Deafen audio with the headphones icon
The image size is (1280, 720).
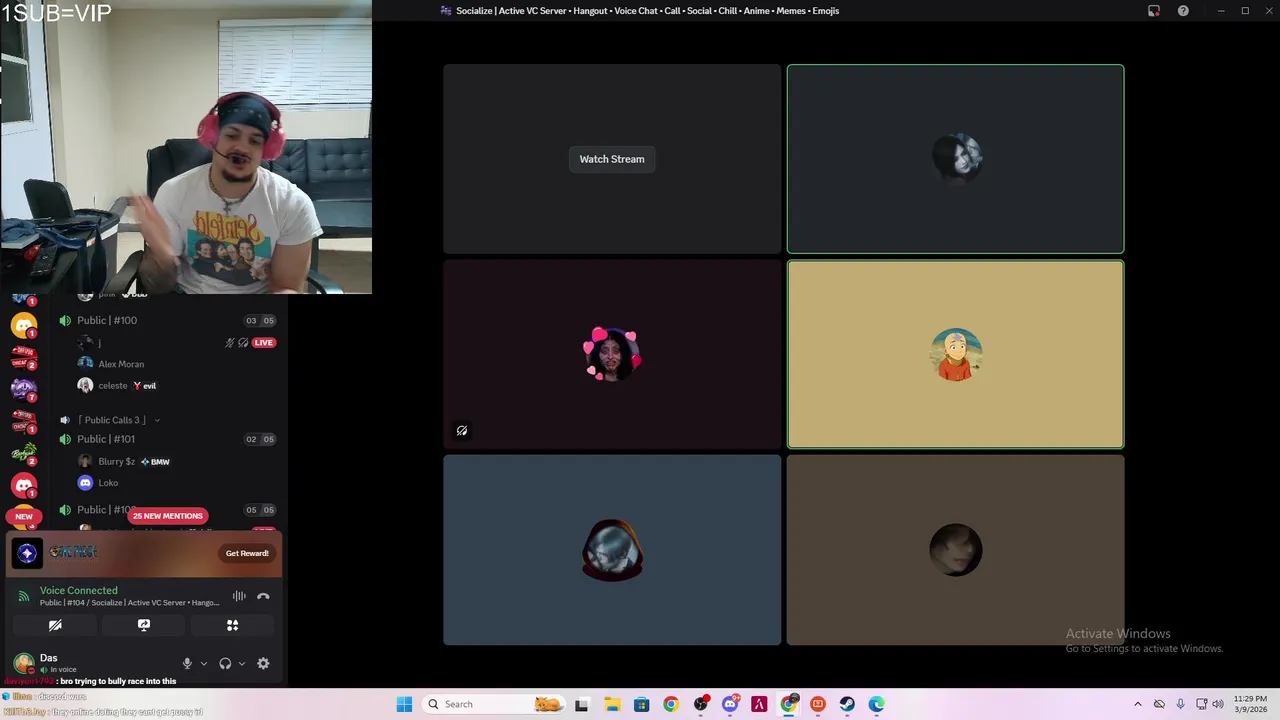[x=225, y=663]
